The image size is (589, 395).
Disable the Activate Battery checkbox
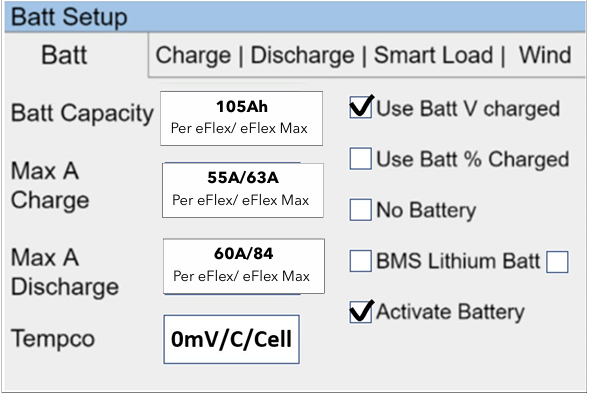(361, 312)
